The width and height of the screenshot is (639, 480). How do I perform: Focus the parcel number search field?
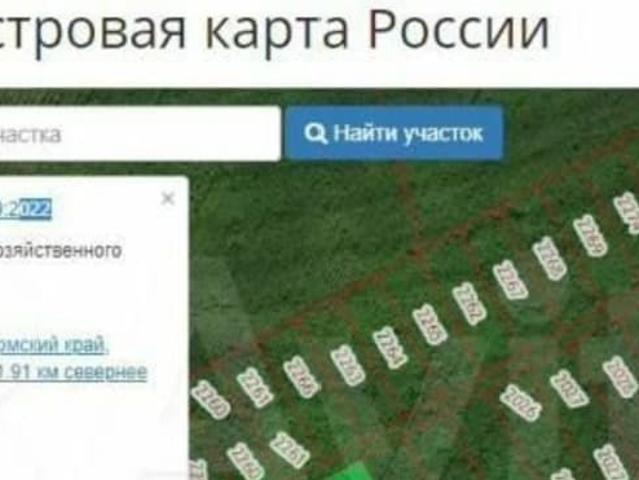pos(139,134)
